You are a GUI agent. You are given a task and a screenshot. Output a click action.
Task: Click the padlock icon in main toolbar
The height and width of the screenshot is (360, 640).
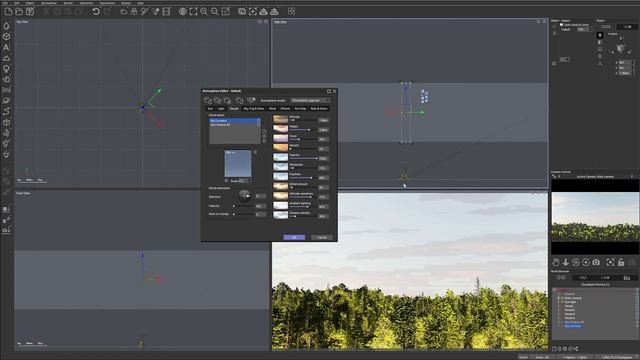(x=134, y=11)
